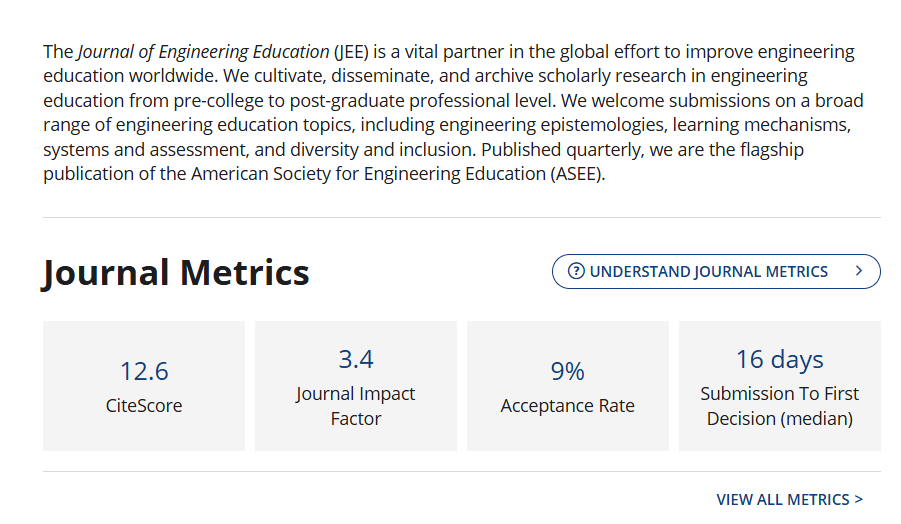Click the question mark icon beside Understand Journal Metrics
Viewport: 901px width, 524px height.
[x=576, y=271]
